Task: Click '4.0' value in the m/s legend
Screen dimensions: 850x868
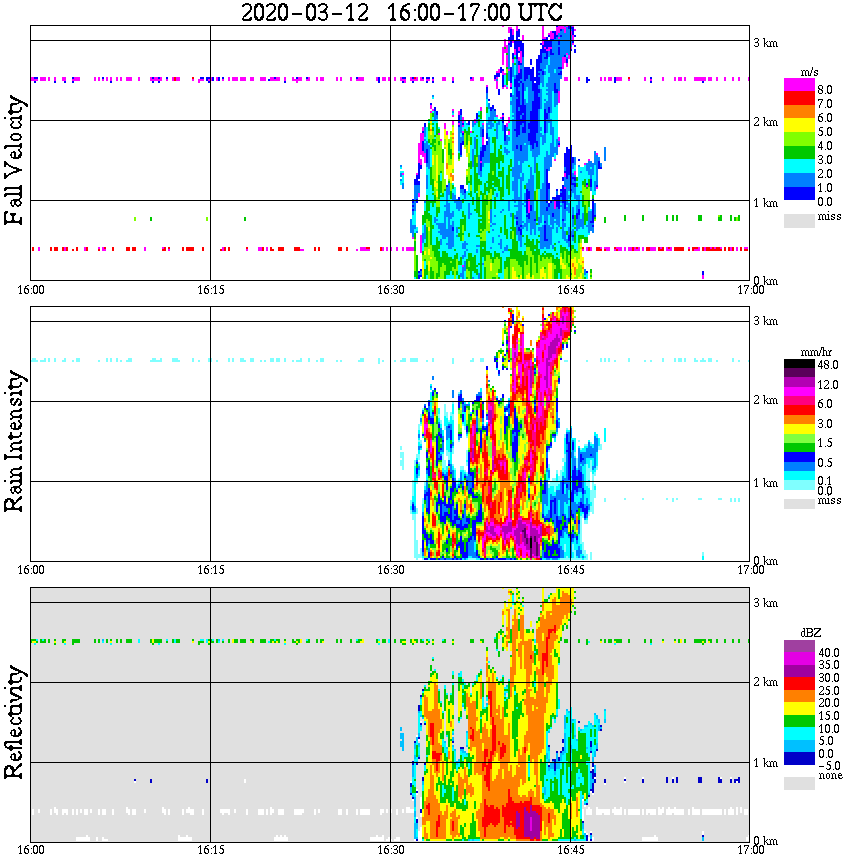Action: [825, 146]
